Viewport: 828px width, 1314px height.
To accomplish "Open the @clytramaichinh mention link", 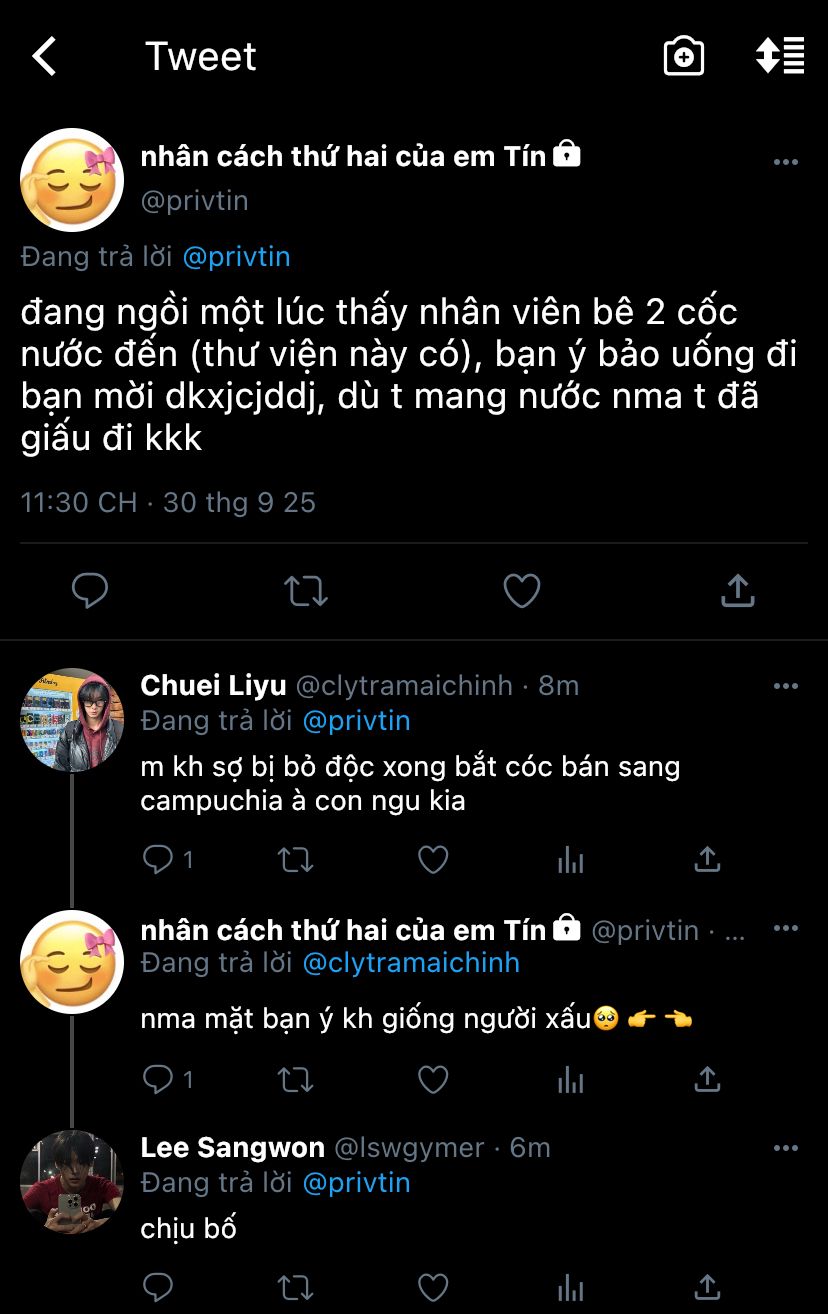I will tap(410, 963).
